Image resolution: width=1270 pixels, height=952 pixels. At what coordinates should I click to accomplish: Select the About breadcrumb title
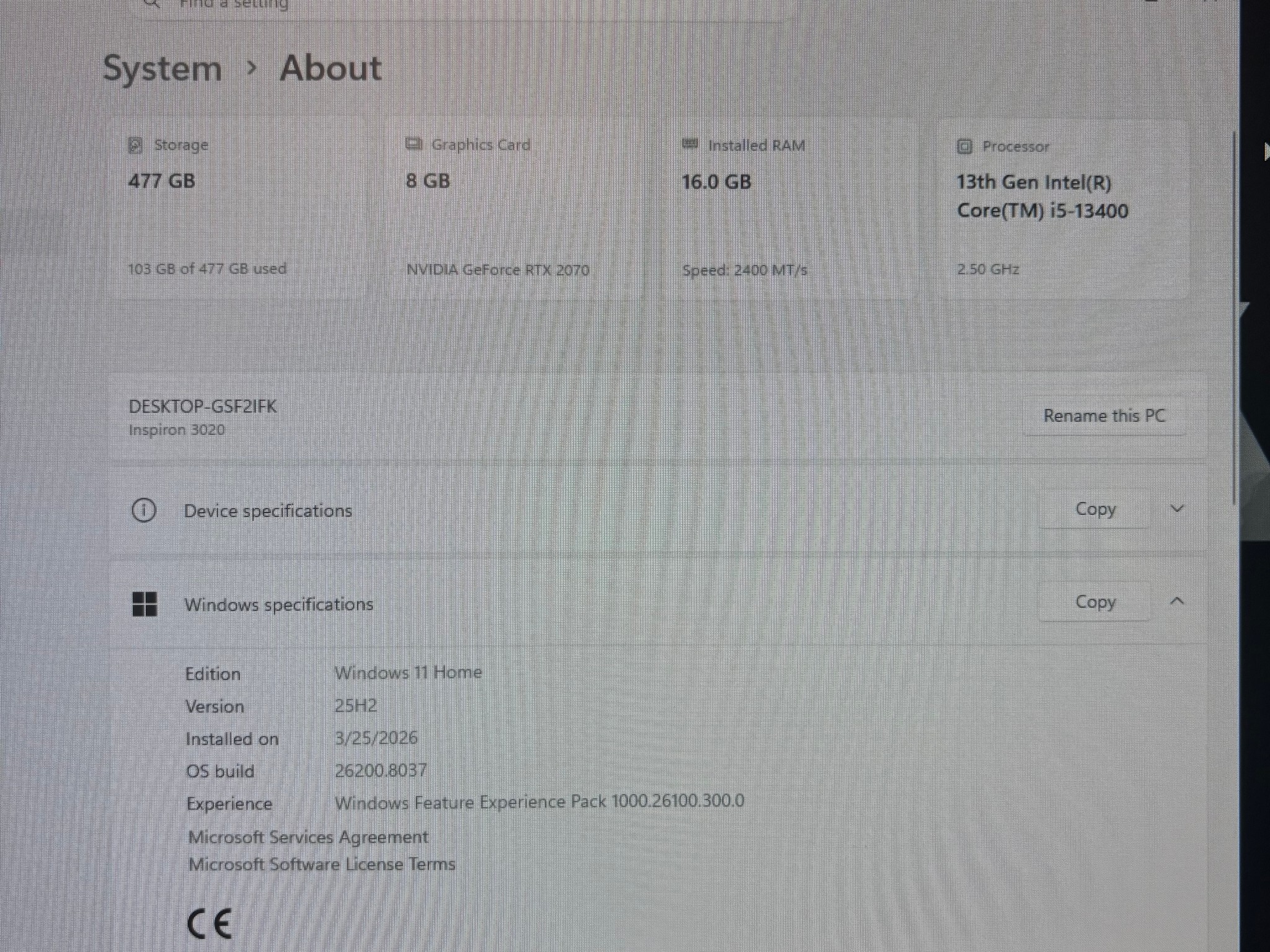point(331,68)
